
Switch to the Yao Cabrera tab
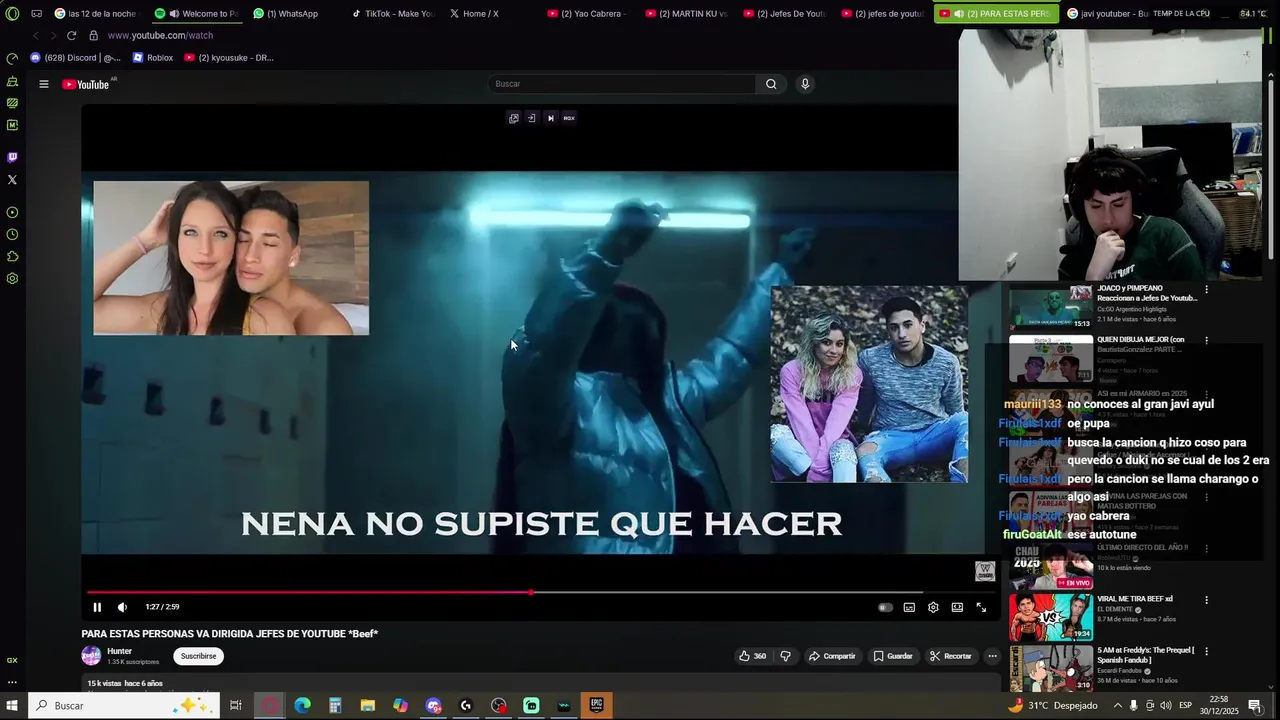tap(586, 13)
